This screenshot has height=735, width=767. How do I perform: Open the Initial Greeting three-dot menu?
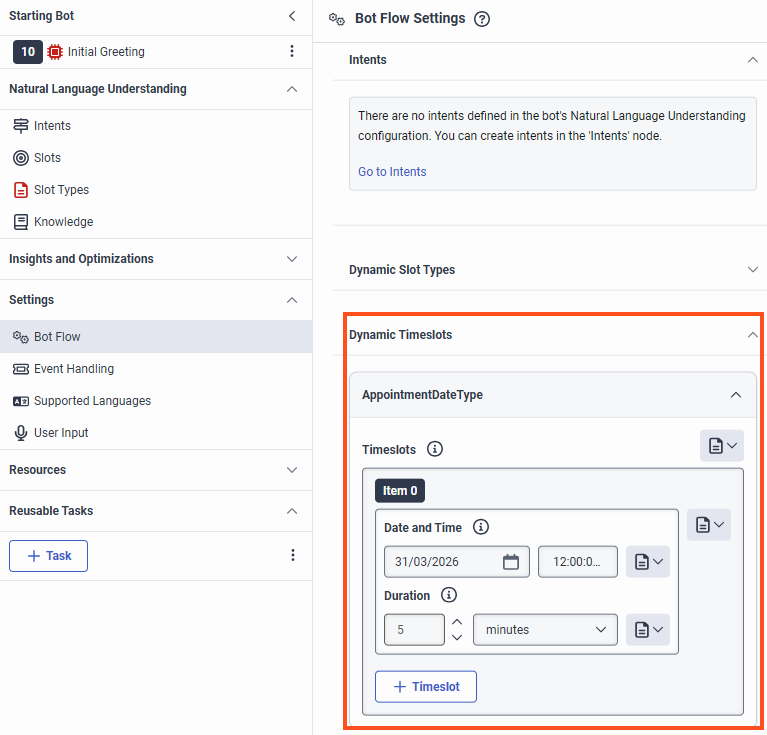click(292, 51)
